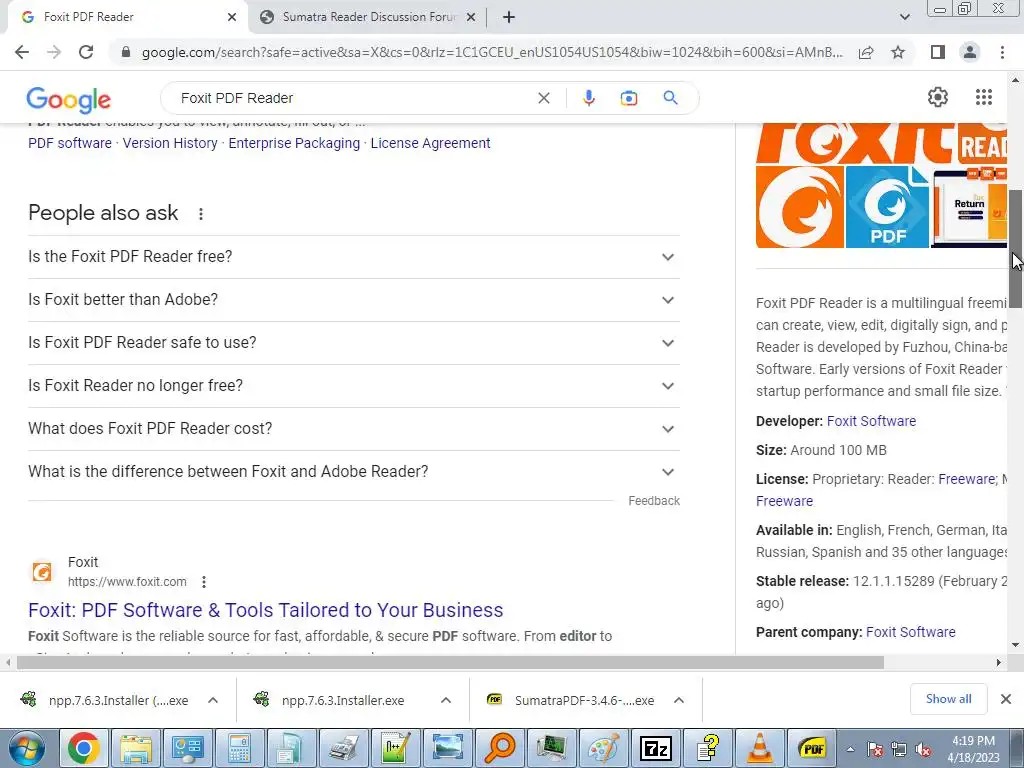
Task: Expand 'Is Foxit Reader no longer free?'
Action: (x=354, y=386)
